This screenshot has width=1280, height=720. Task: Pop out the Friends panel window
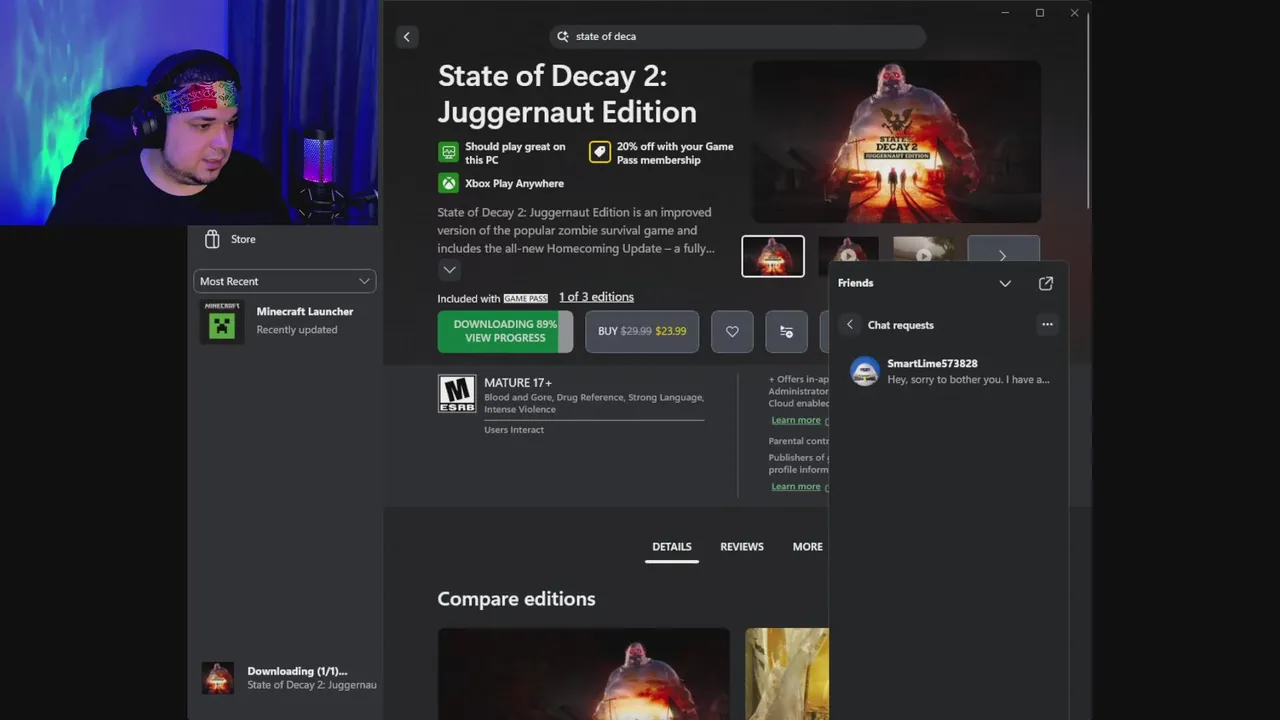click(x=1046, y=283)
